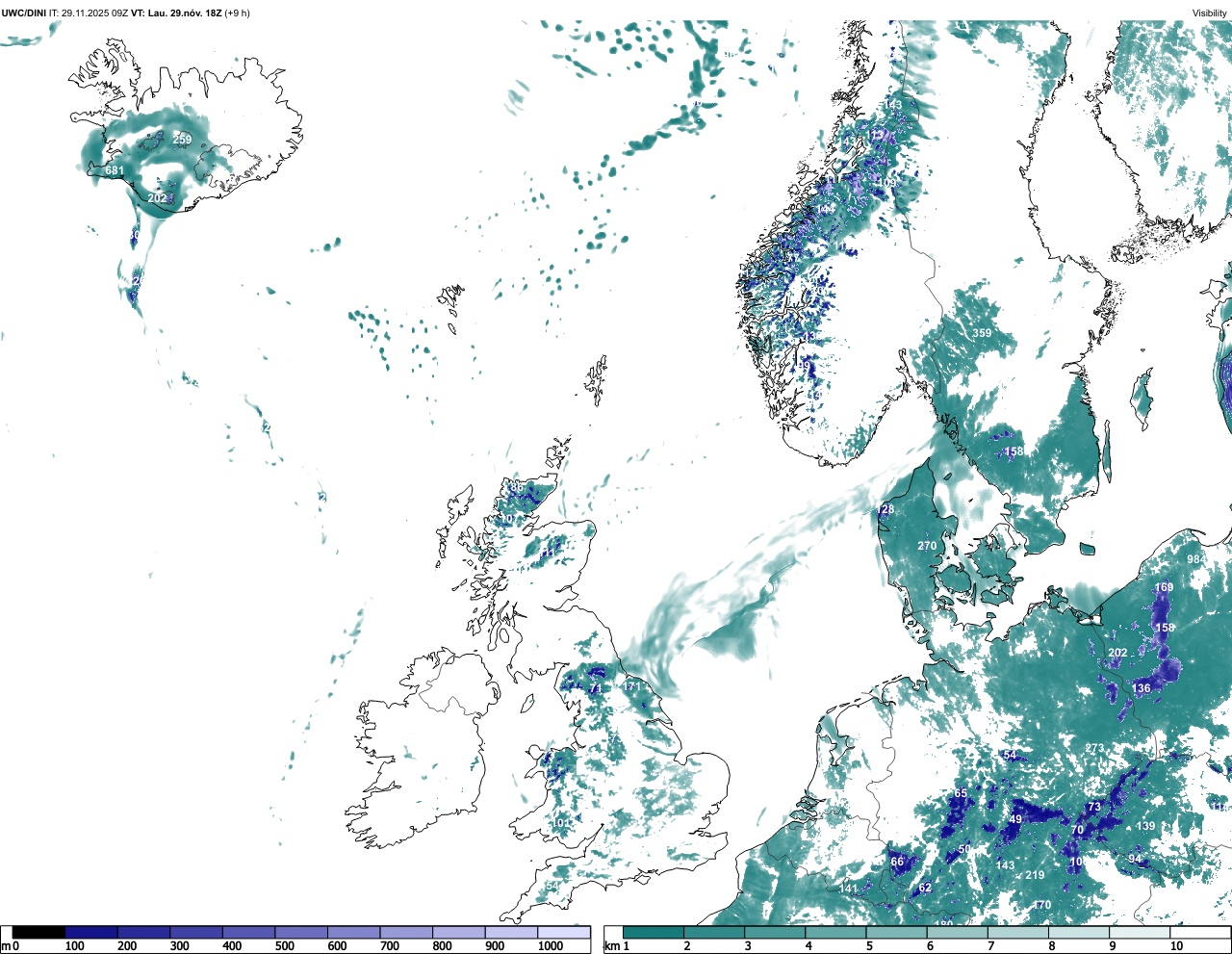Click the 'km' unit label of the kilometer legend
The height and width of the screenshot is (954, 1232).
tap(613, 946)
